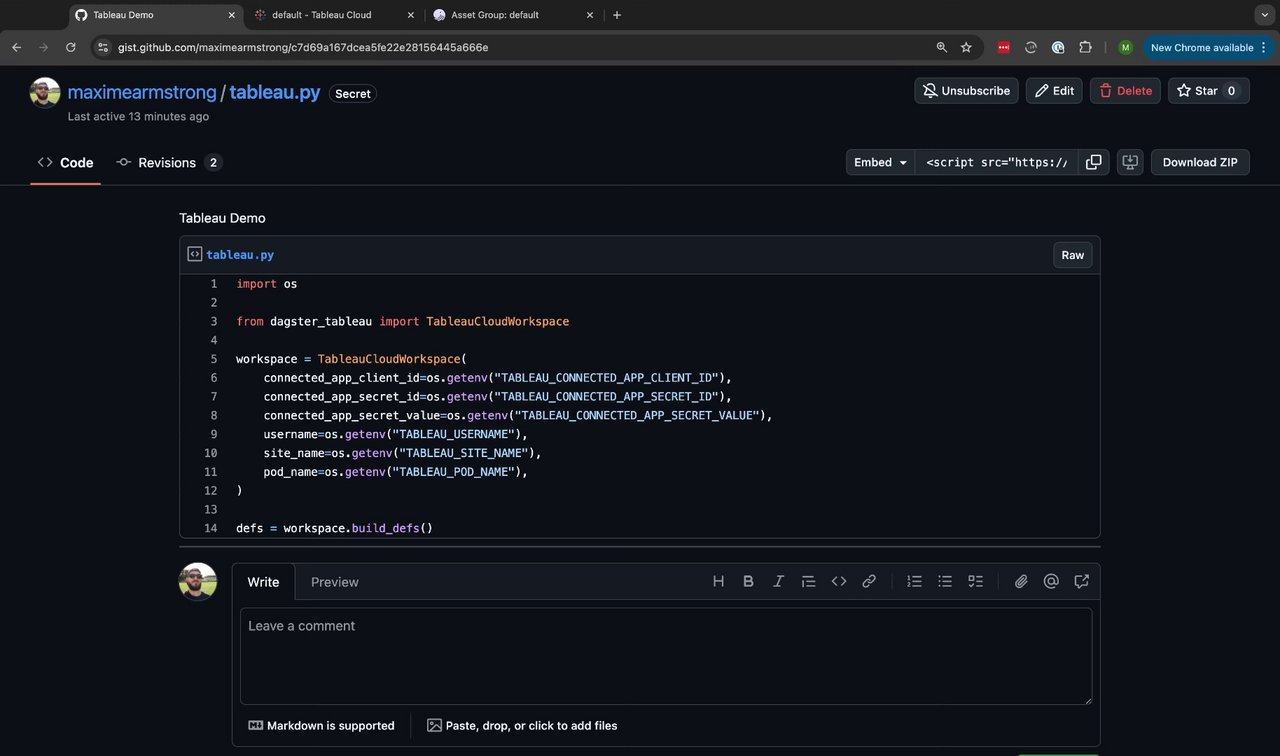
Task: Open a new browser tab
Action: (x=617, y=15)
